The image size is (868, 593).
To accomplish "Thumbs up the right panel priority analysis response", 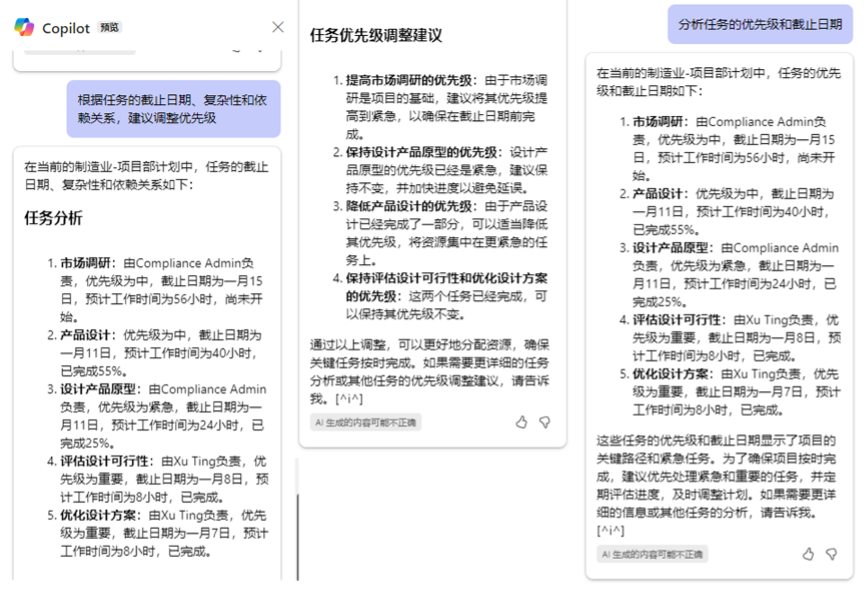I will [x=808, y=554].
